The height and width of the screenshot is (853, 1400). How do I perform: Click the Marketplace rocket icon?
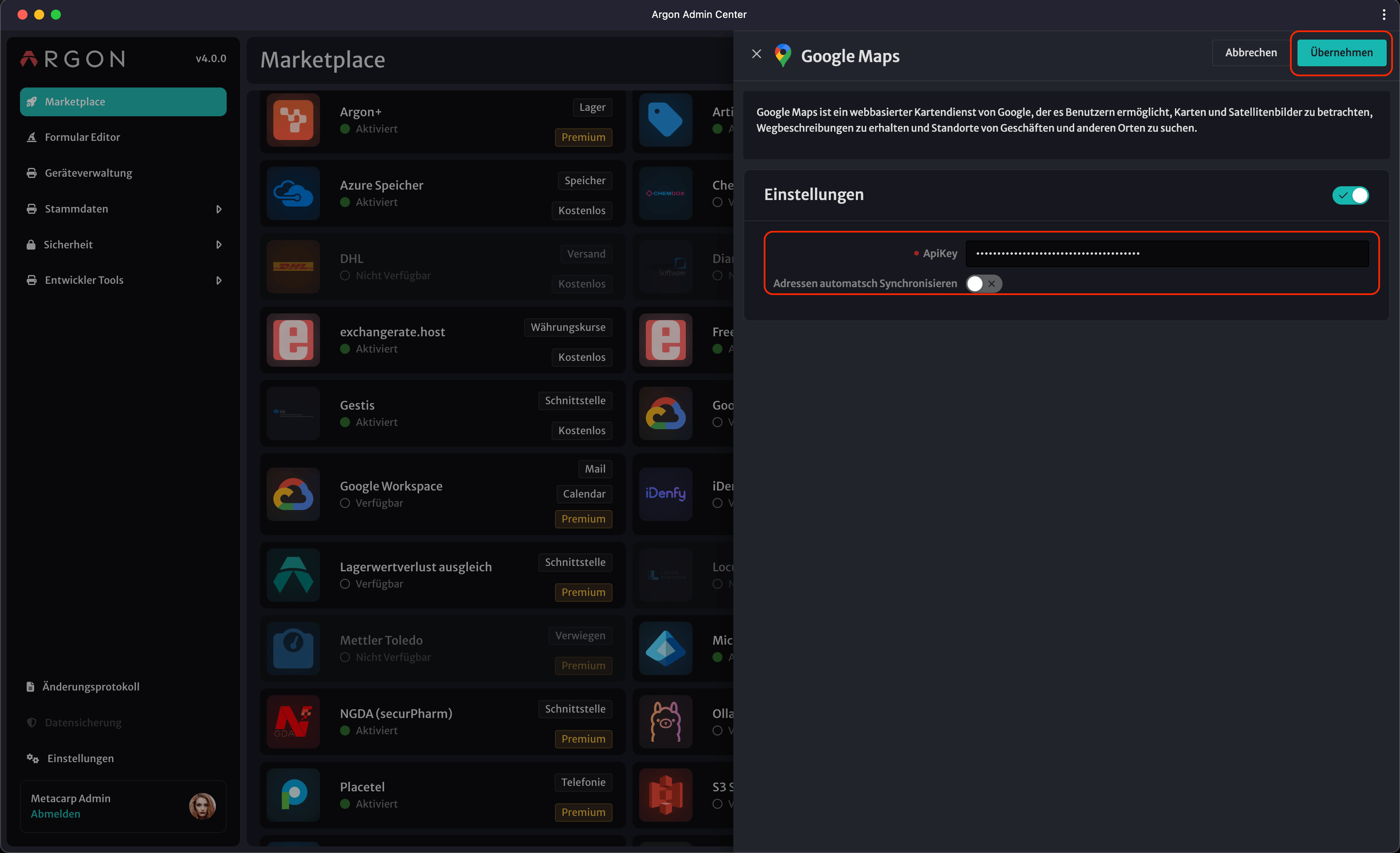32,102
